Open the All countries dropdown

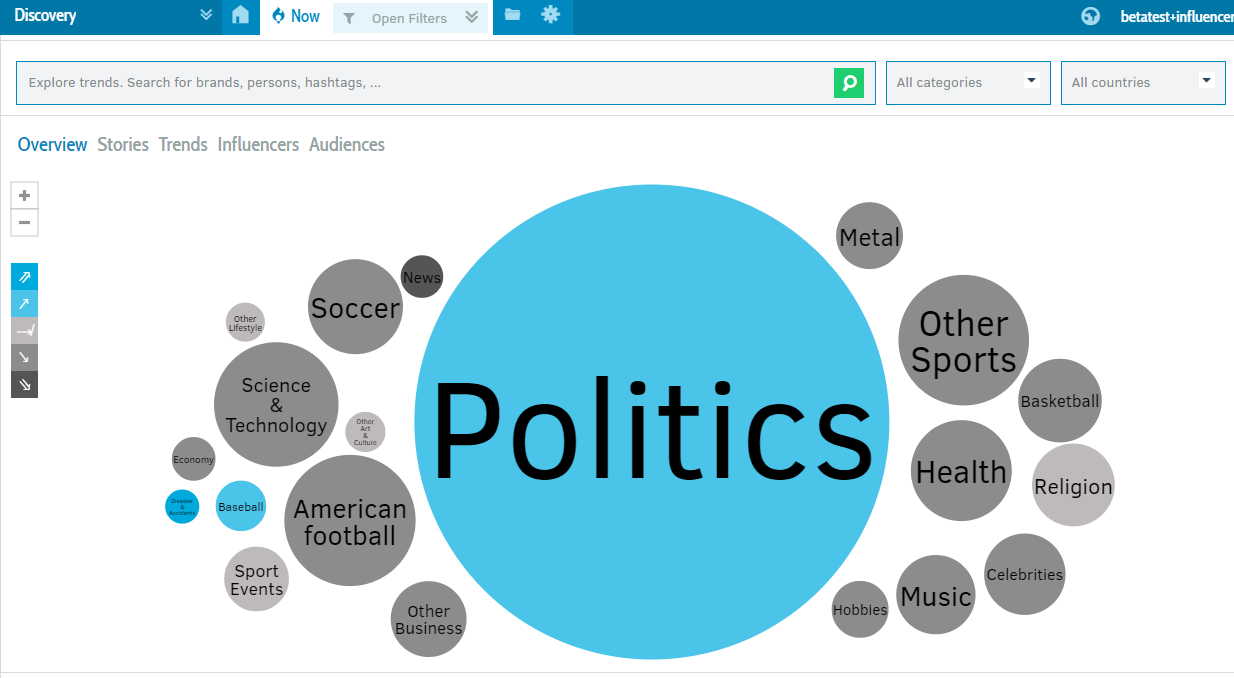pyautogui.click(x=1142, y=83)
